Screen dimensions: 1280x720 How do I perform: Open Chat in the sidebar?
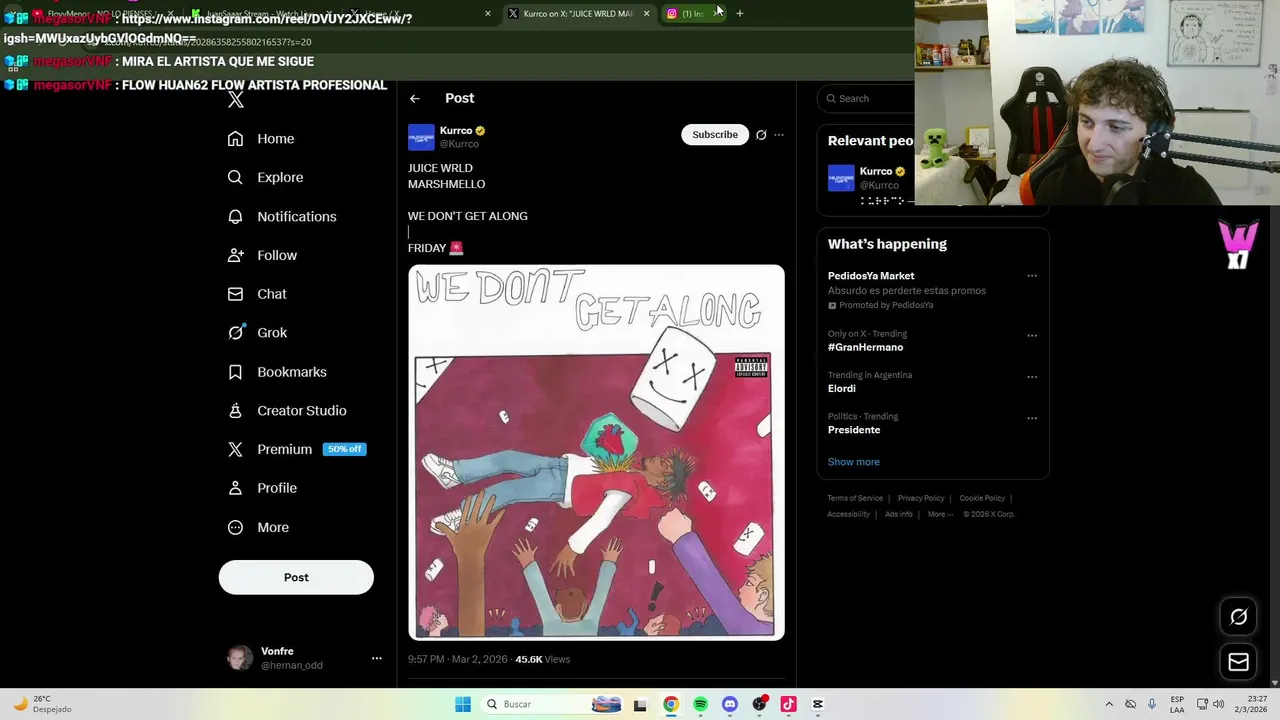click(x=257, y=294)
